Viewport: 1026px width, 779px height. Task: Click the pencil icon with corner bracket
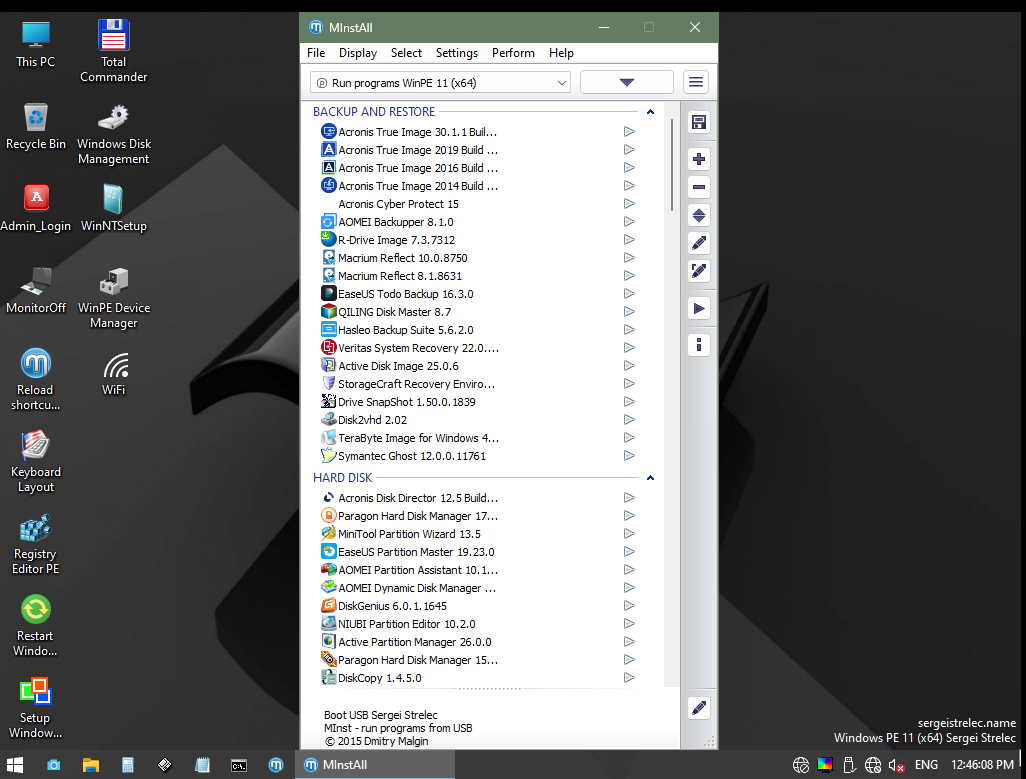pyautogui.click(x=699, y=271)
